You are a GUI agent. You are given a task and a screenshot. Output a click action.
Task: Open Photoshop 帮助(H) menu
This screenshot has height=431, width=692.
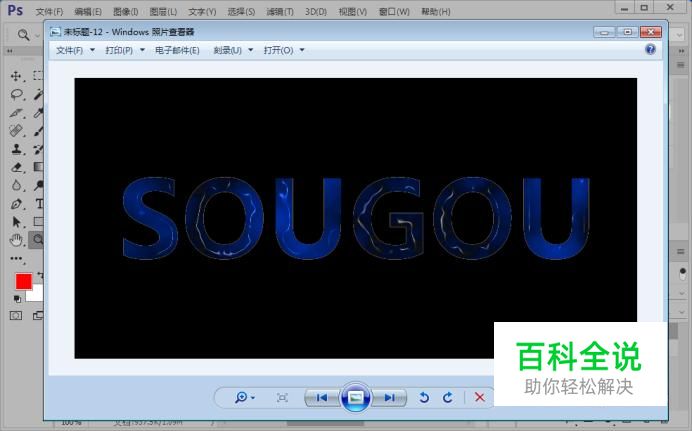click(x=436, y=12)
